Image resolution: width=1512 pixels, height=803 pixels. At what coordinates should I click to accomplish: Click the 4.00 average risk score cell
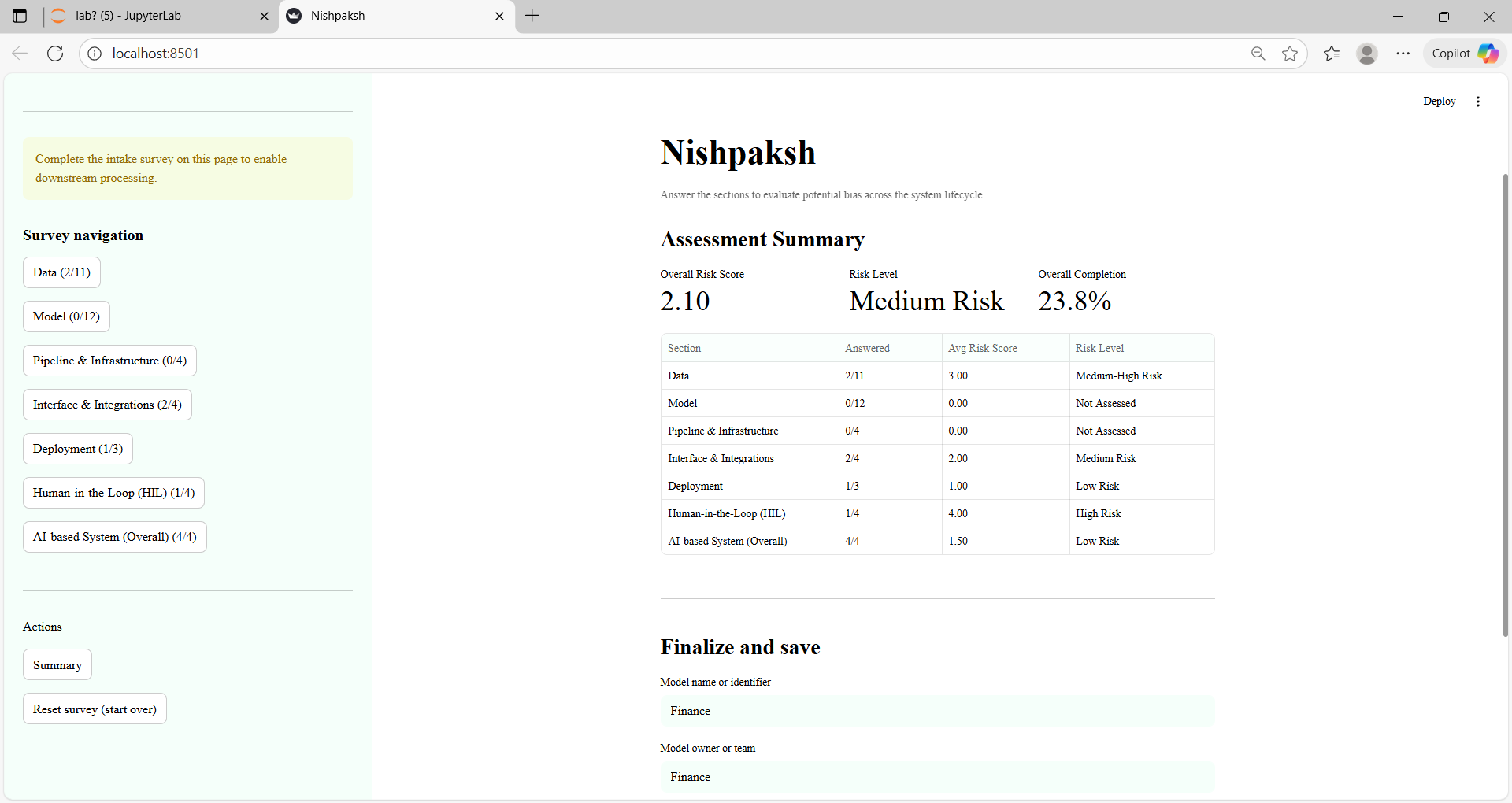tap(1006, 513)
